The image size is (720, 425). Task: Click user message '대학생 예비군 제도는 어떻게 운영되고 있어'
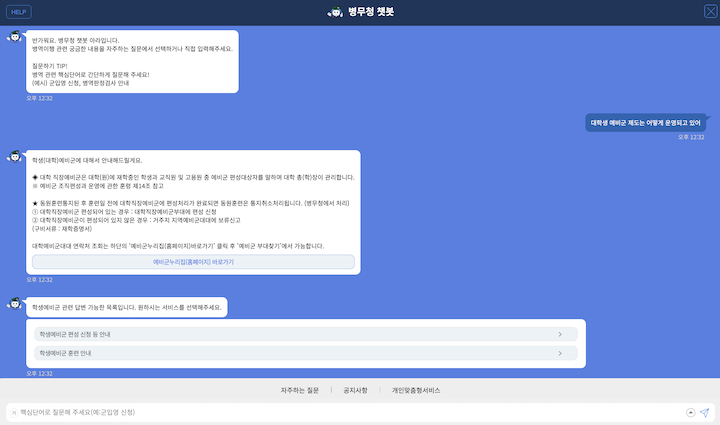(645, 123)
